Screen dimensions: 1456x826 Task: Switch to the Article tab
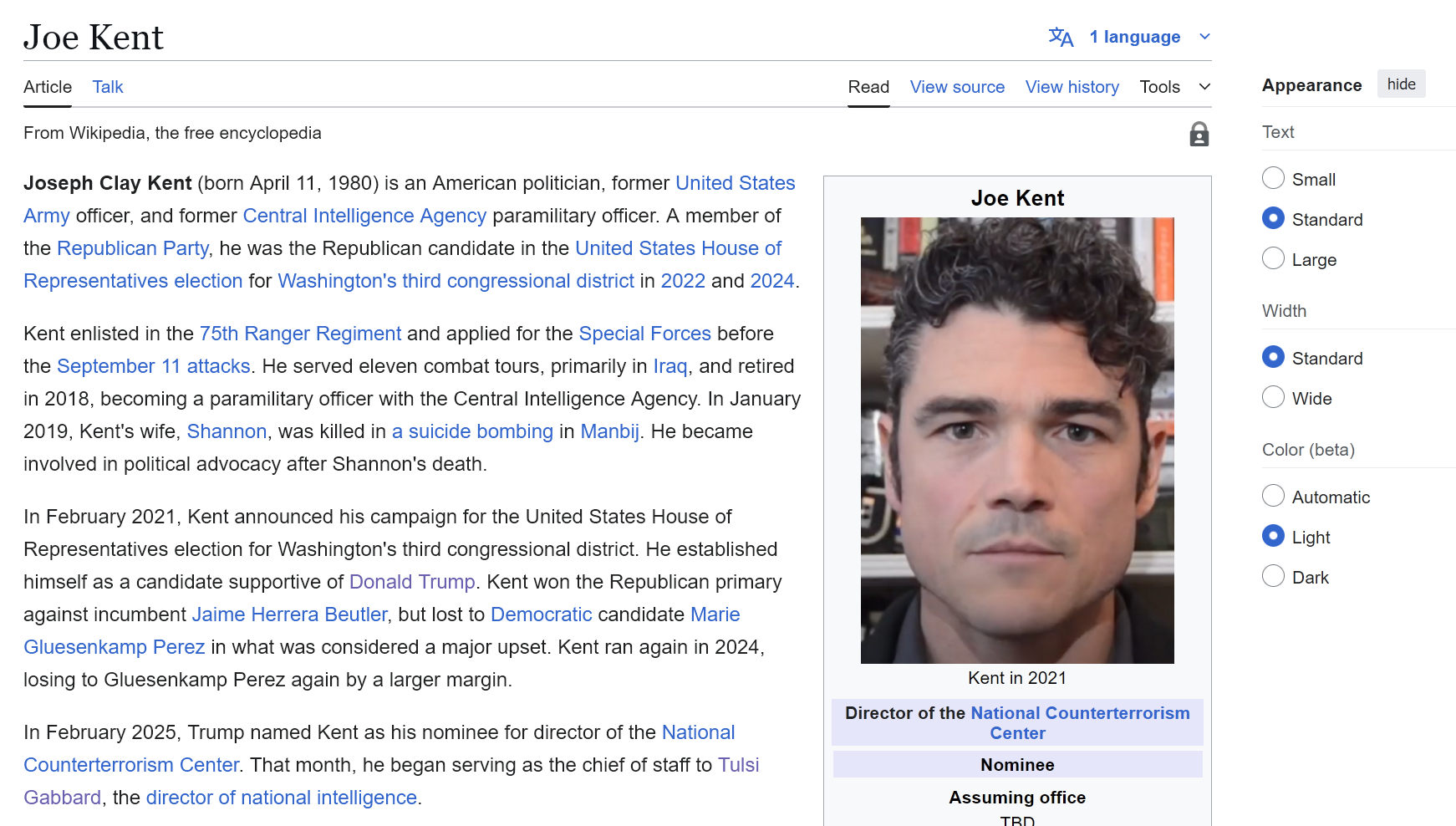(x=48, y=87)
